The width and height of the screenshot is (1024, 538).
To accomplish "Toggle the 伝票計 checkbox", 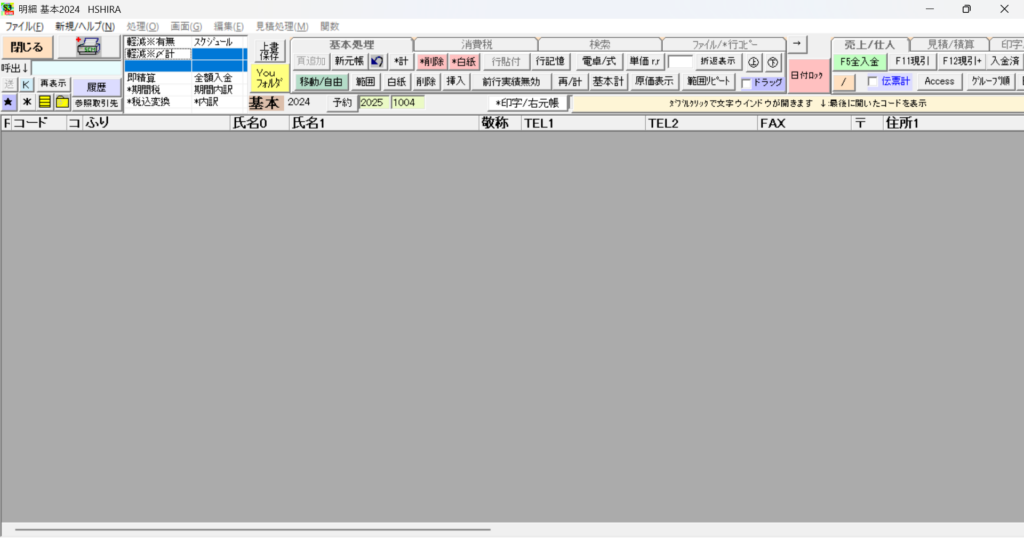I will click(x=872, y=81).
